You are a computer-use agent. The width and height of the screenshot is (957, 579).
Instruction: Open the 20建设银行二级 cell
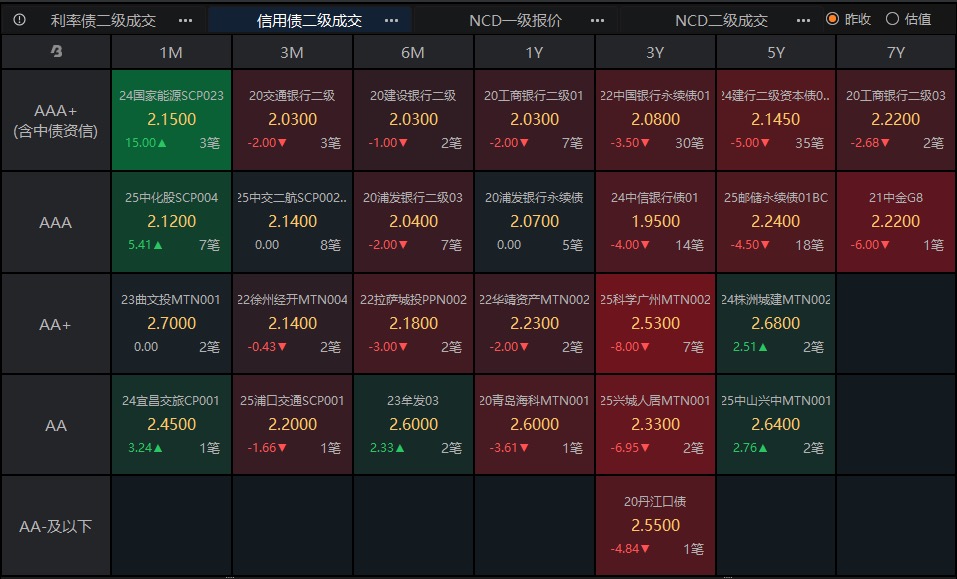[413, 120]
